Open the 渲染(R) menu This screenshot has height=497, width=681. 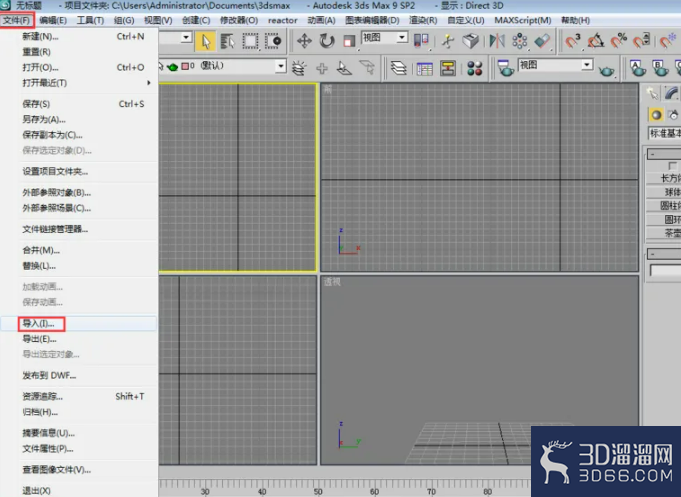pyautogui.click(x=423, y=20)
